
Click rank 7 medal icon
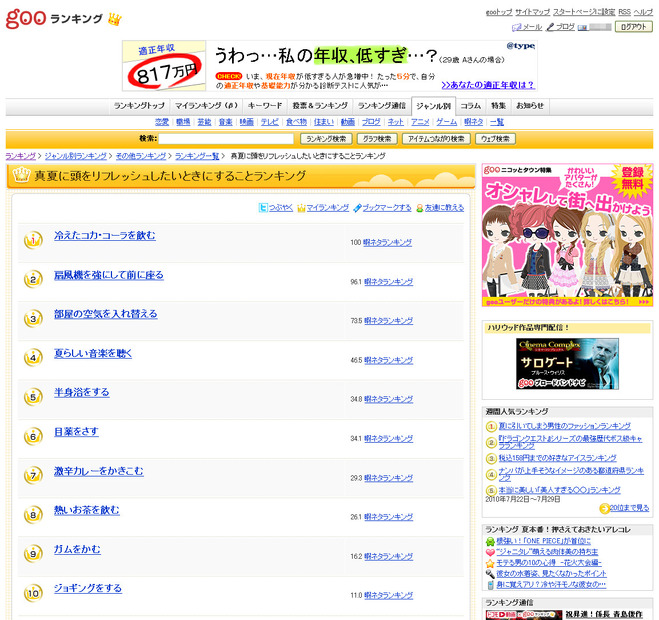pyautogui.click(x=33, y=475)
